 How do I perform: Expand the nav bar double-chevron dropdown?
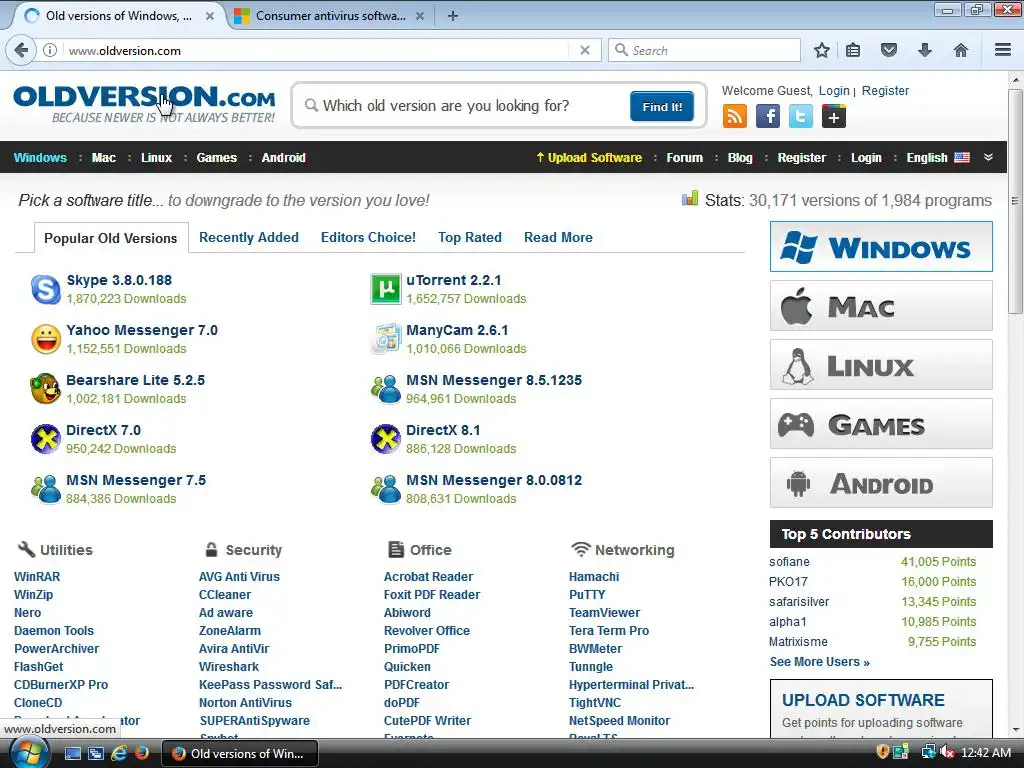(x=988, y=157)
